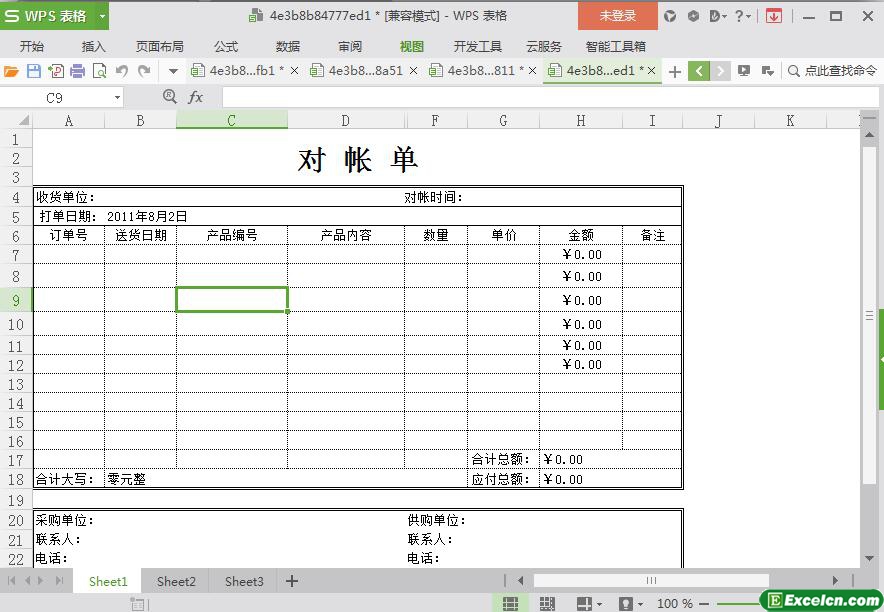Expand the Name Box dropdown arrow
Screen dimensions: 884x612
click(x=117, y=98)
